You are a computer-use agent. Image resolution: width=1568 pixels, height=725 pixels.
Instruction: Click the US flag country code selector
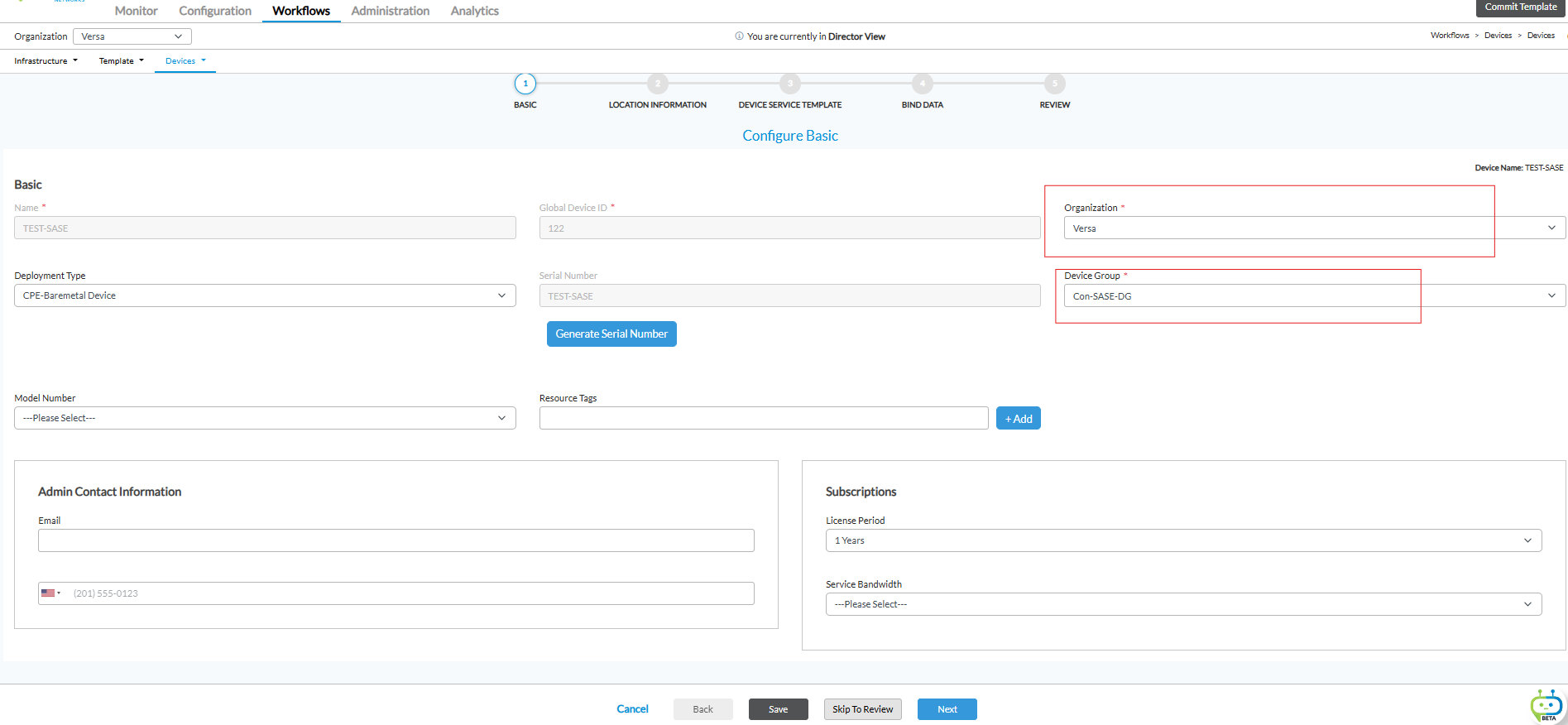[50, 593]
